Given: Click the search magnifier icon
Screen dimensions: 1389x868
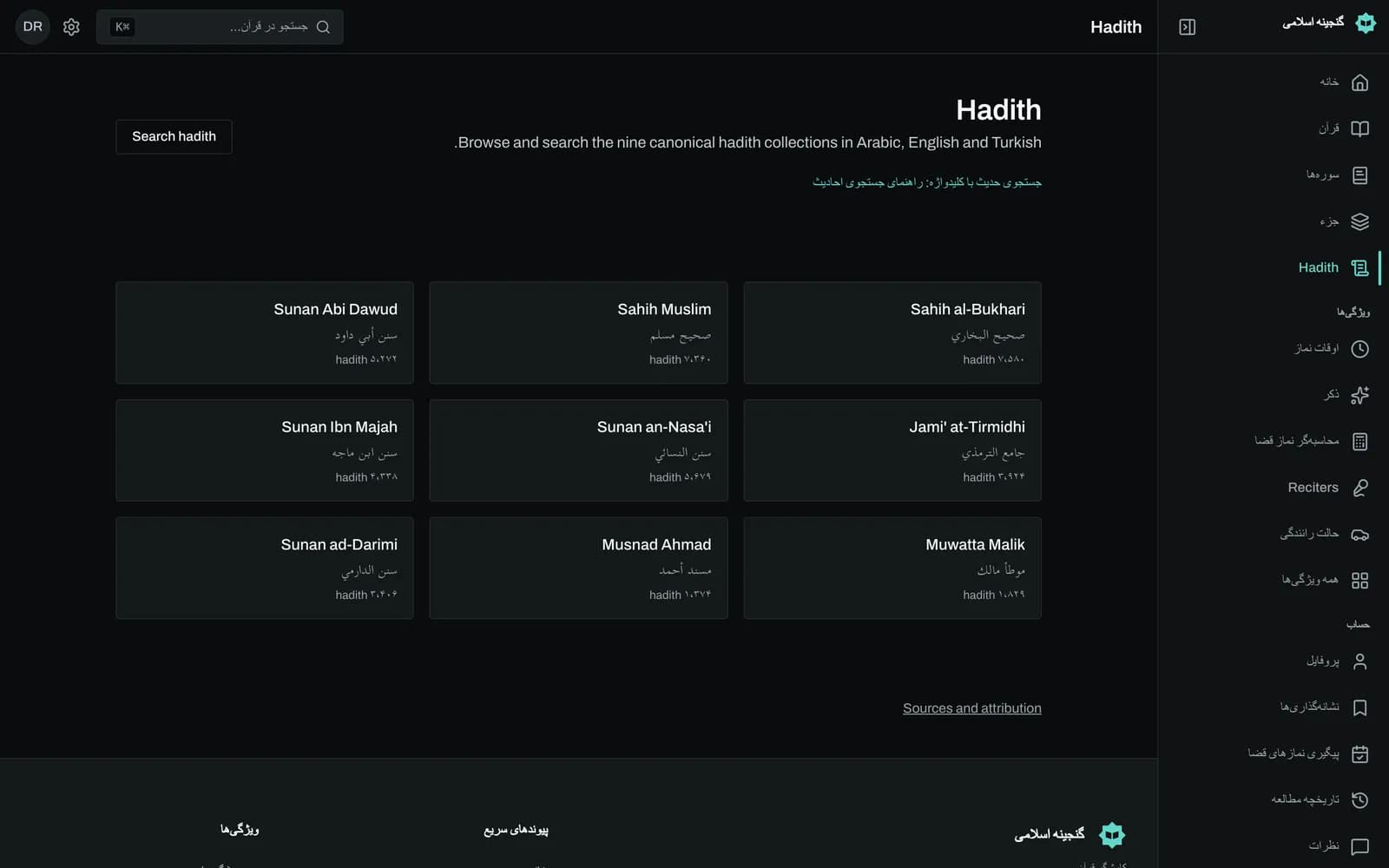Looking at the screenshot, I should point(323,27).
